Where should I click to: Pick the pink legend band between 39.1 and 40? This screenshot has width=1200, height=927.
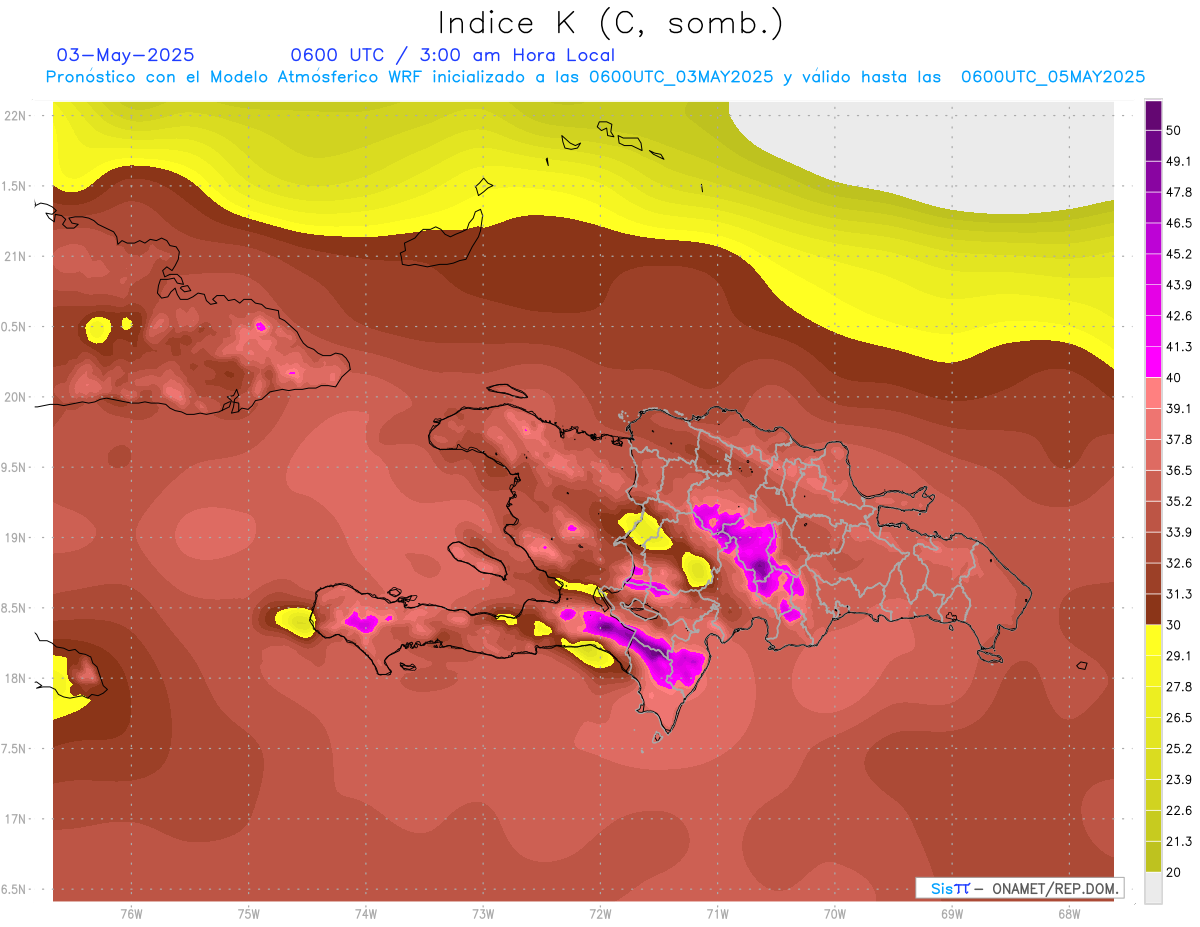(1153, 393)
